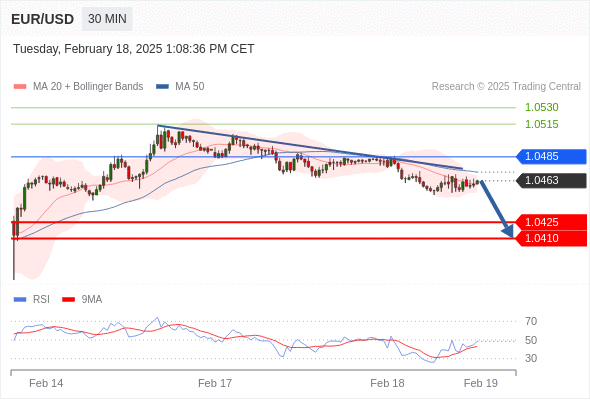Click the EUR/USD pair title
Viewport: 590px width, 400px height.
[x=43, y=19]
